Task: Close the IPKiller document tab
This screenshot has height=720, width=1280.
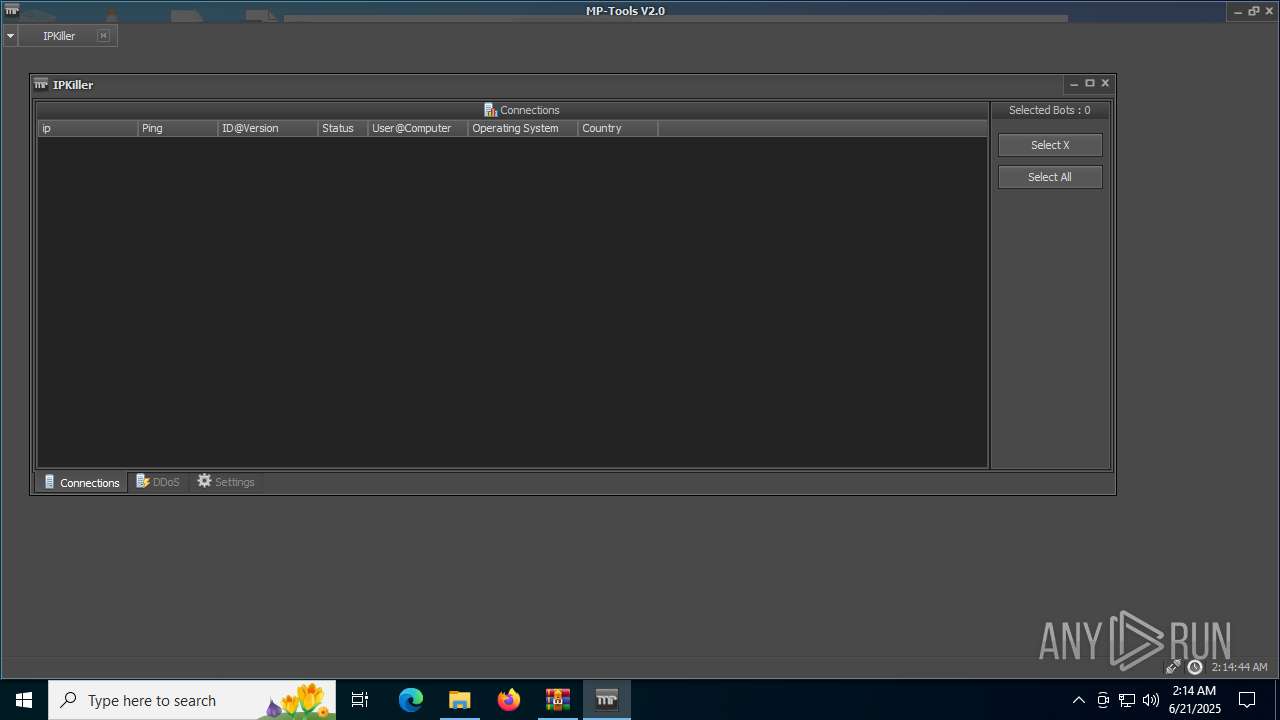Action: click(x=103, y=36)
